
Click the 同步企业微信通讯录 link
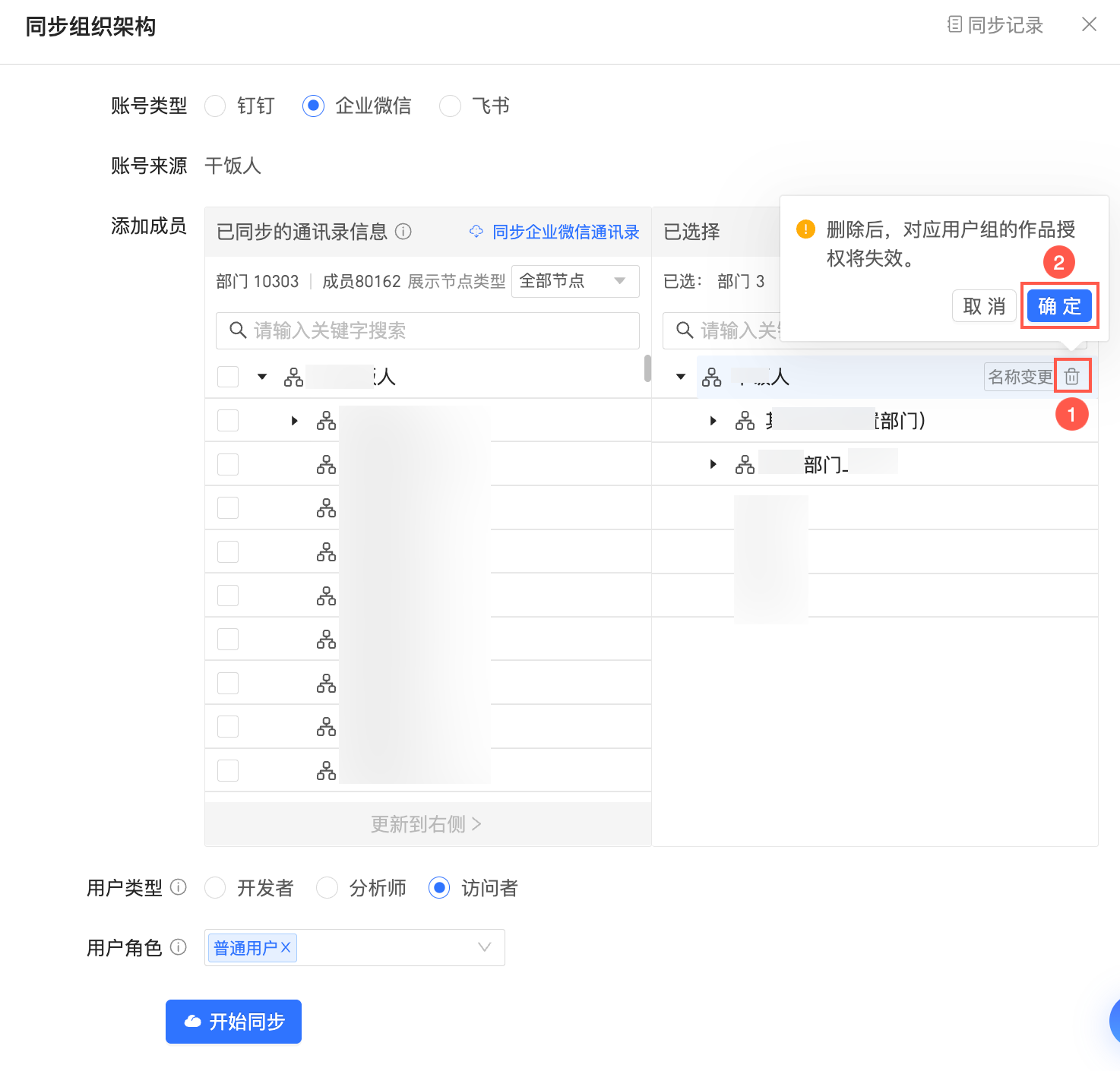tap(555, 232)
